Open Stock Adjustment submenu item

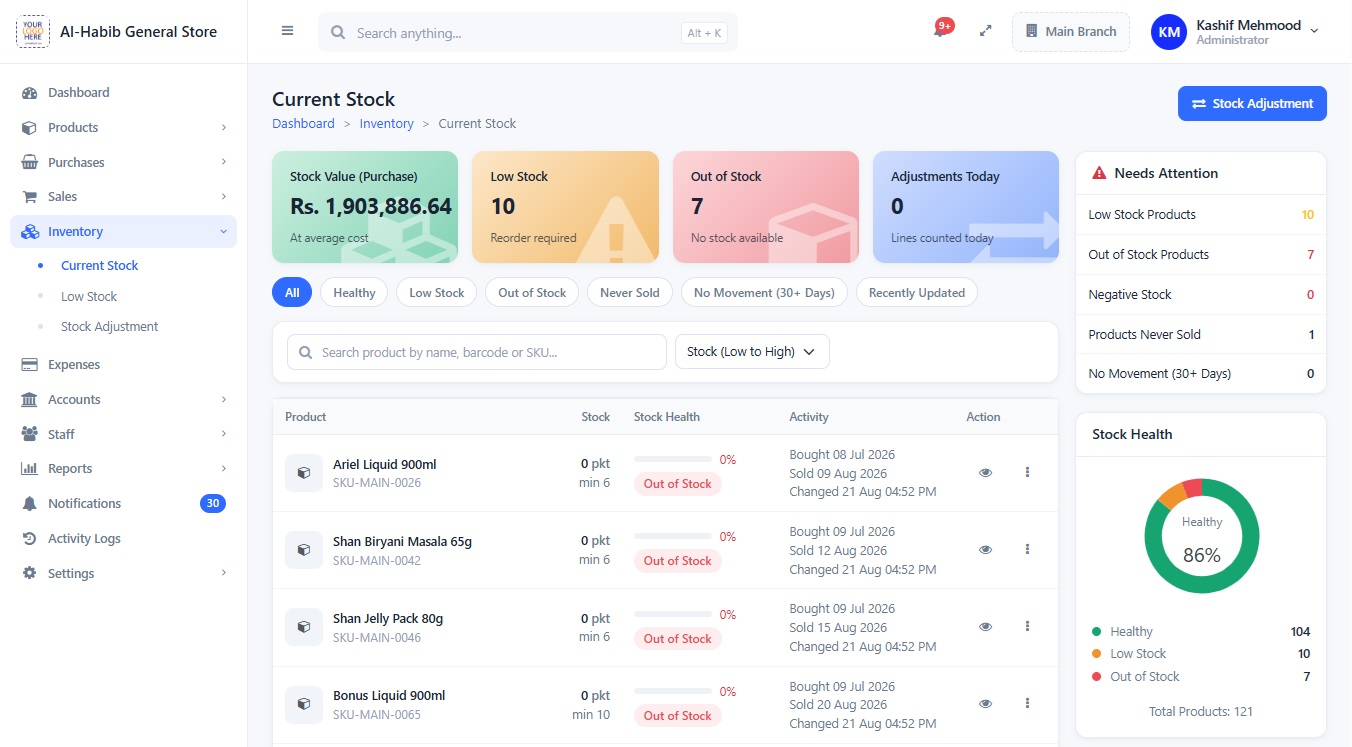[110, 327]
